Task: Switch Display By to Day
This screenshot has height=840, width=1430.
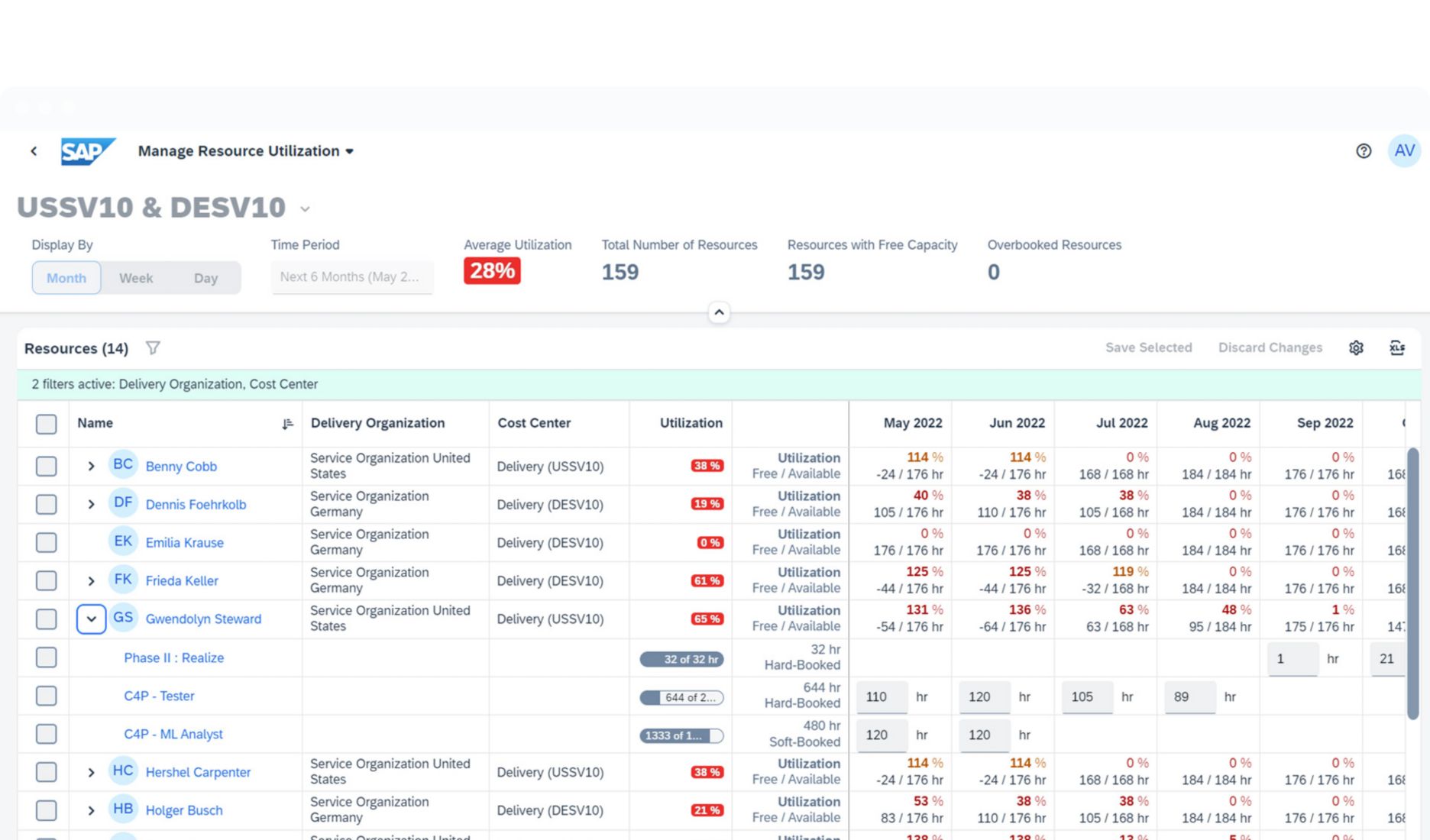Action: pos(205,277)
